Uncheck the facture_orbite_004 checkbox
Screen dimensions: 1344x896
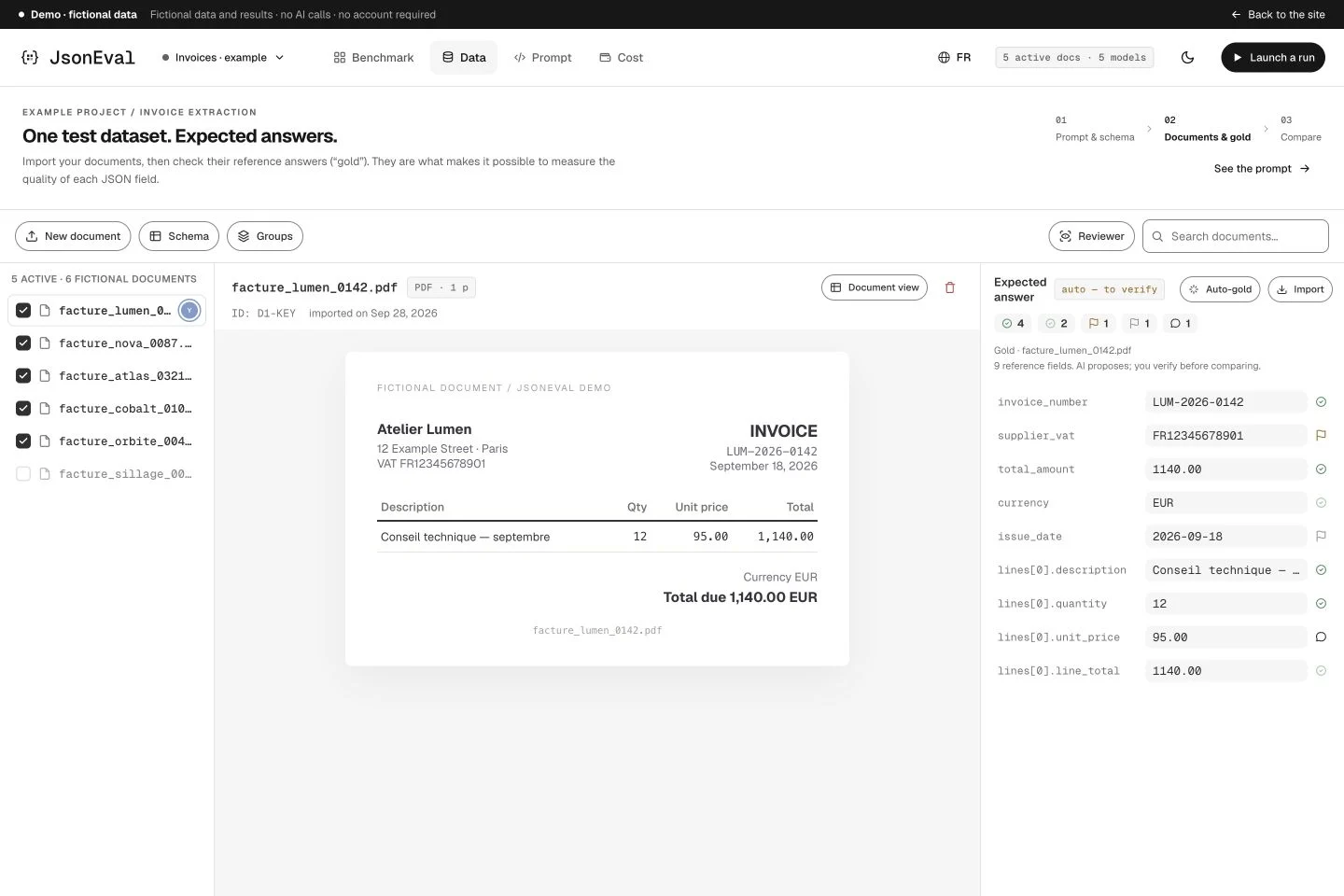coord(23,441)
